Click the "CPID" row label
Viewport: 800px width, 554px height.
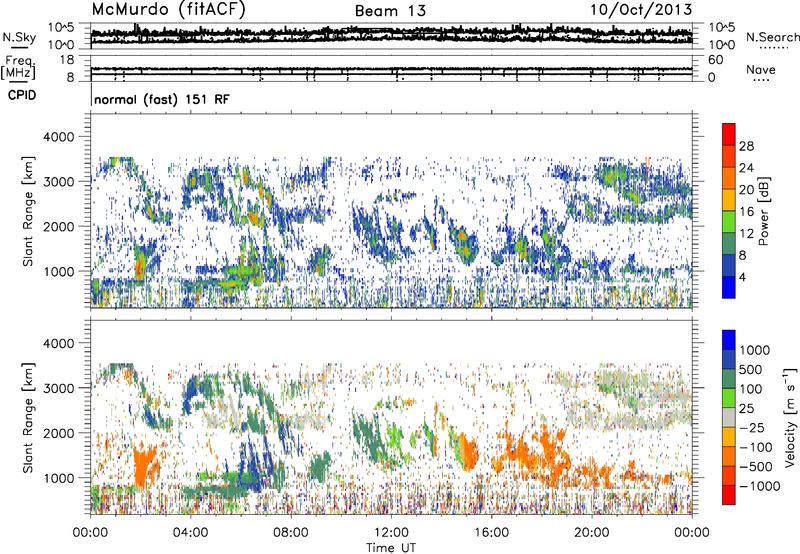tap(22, 95)
